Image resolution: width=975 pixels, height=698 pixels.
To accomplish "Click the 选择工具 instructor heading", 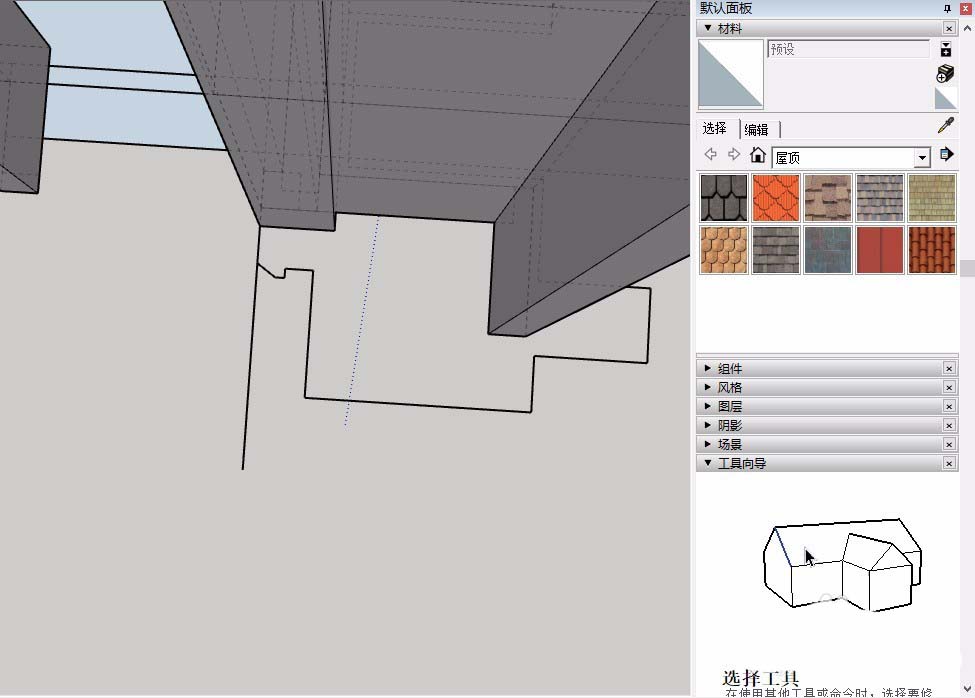I will pos(760,677).
